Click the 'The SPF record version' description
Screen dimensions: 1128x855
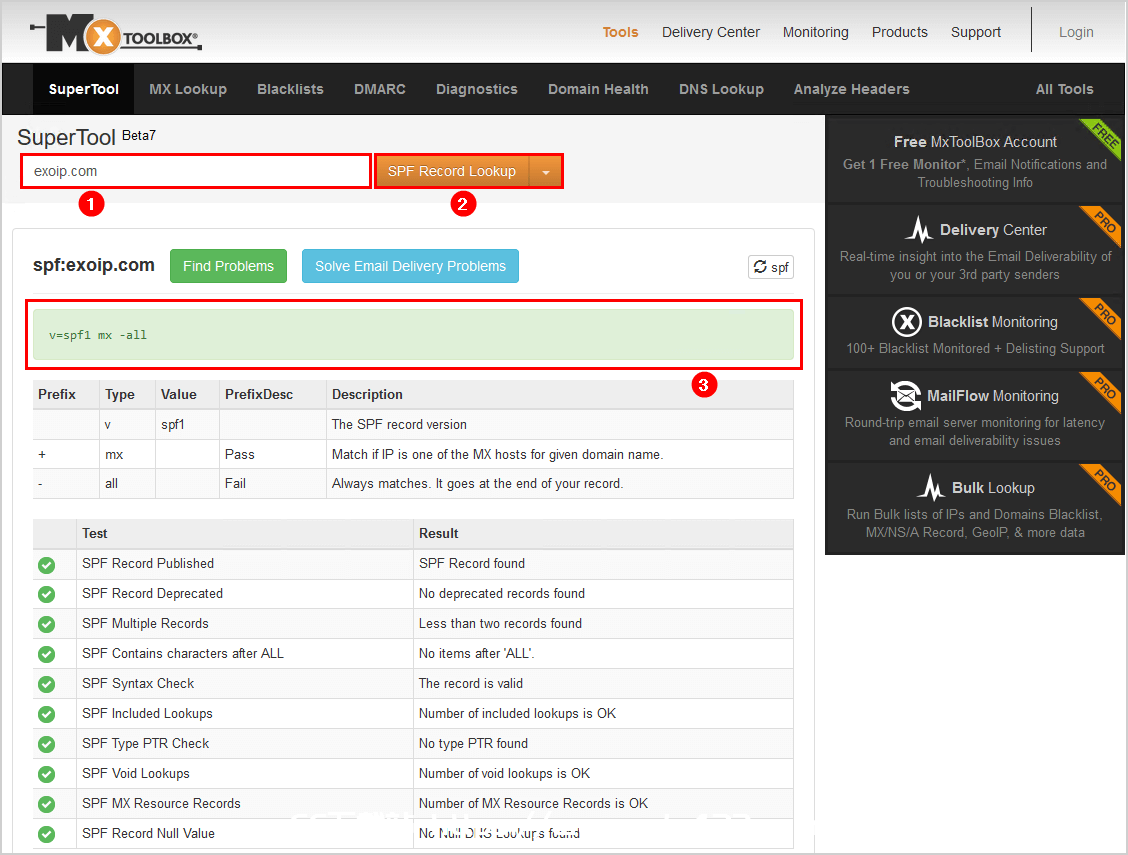point(399,425)
